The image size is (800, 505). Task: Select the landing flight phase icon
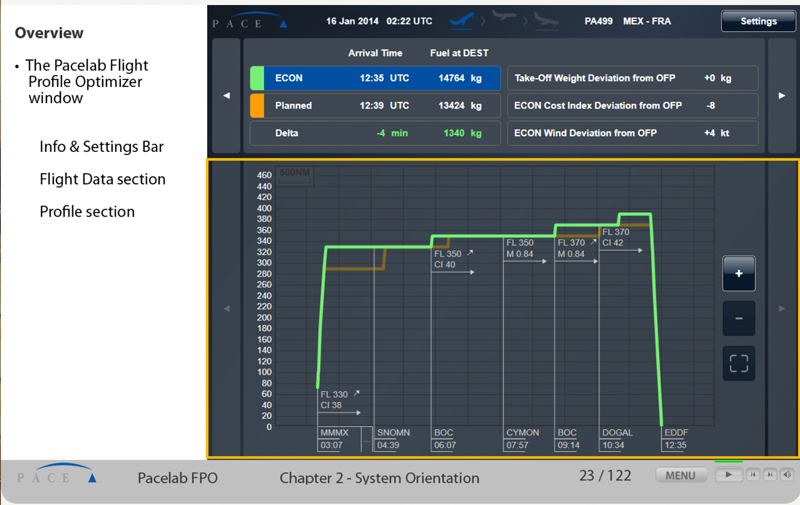[x=547, y=21]
